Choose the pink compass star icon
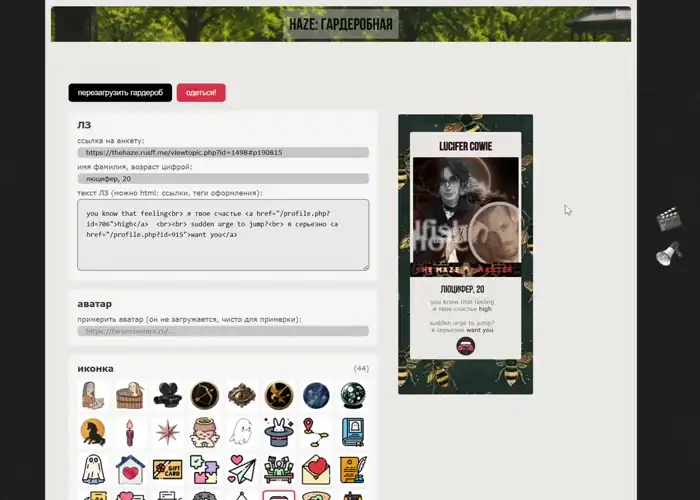 pos(167,432)
